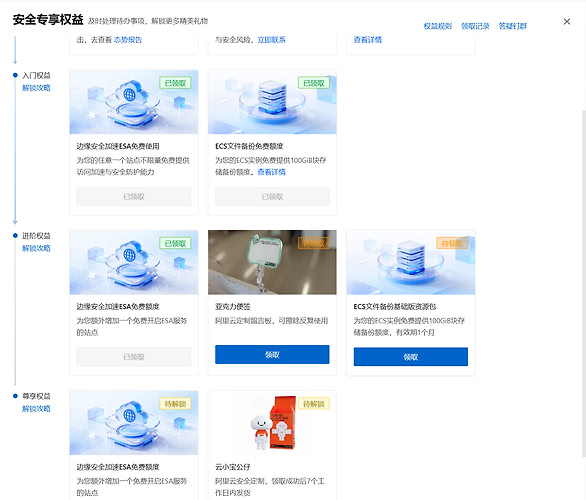
Task: Select the 尊享权益 section label
Action: coord(36,396)
